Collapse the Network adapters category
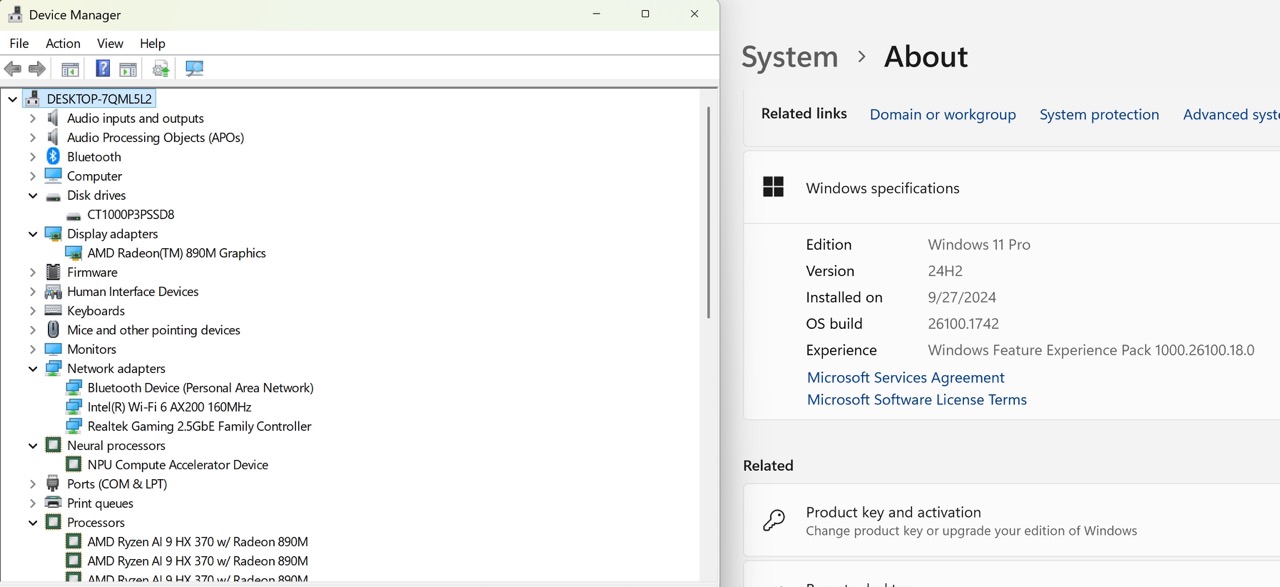Image resolution: width=1280 pixels, height=587 pixels. 33,369
